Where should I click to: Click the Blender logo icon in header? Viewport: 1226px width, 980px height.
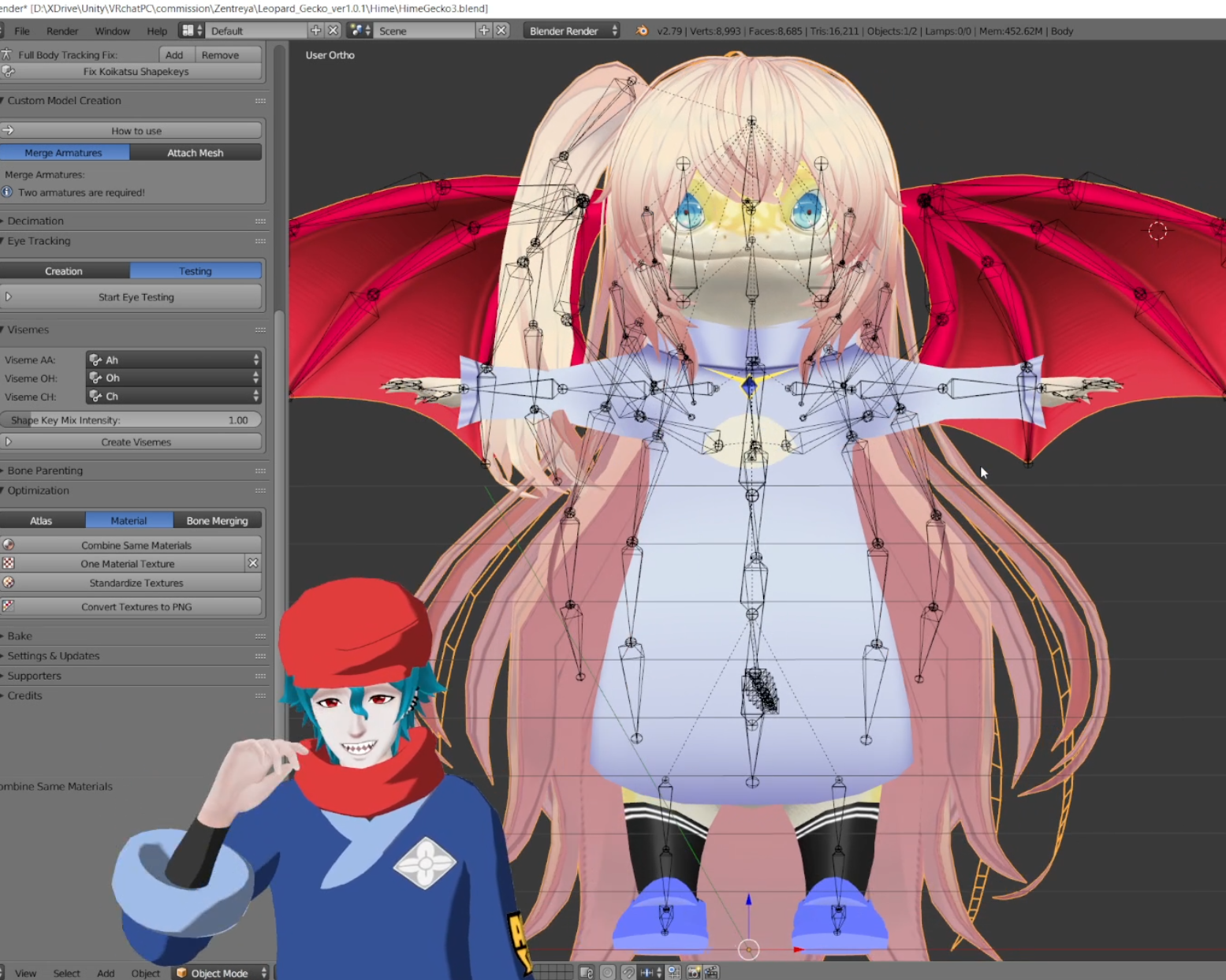[642, 31]
